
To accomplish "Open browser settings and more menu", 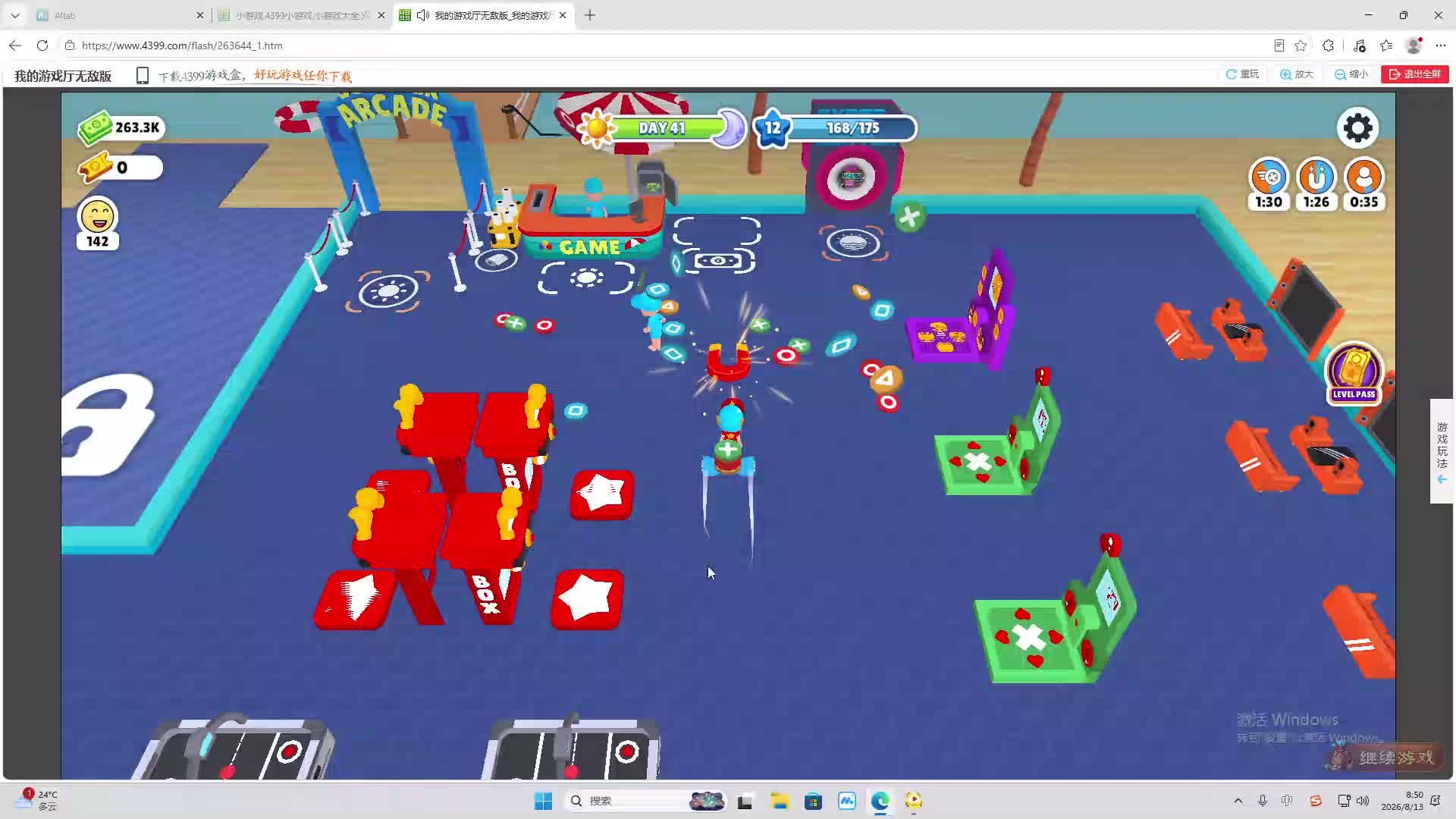I will click(1441, 45).
